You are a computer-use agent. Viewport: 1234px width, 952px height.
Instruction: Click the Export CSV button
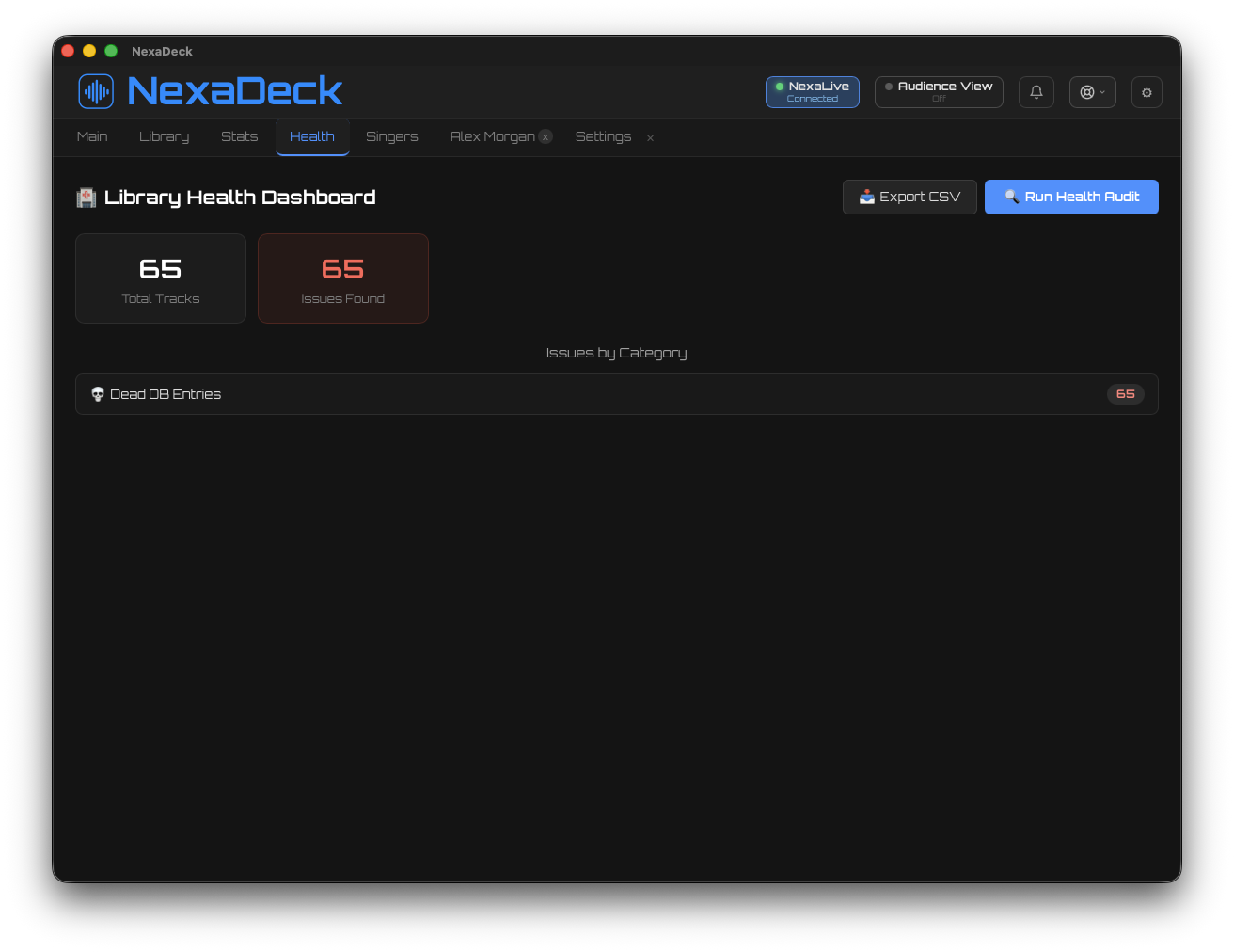click(x=910, y=197)
